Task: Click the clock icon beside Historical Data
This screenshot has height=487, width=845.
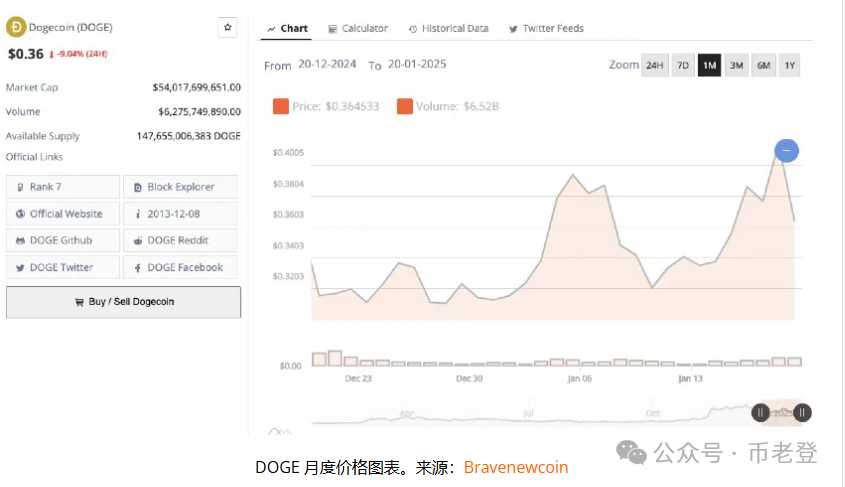Action: [x=413, y=29]
